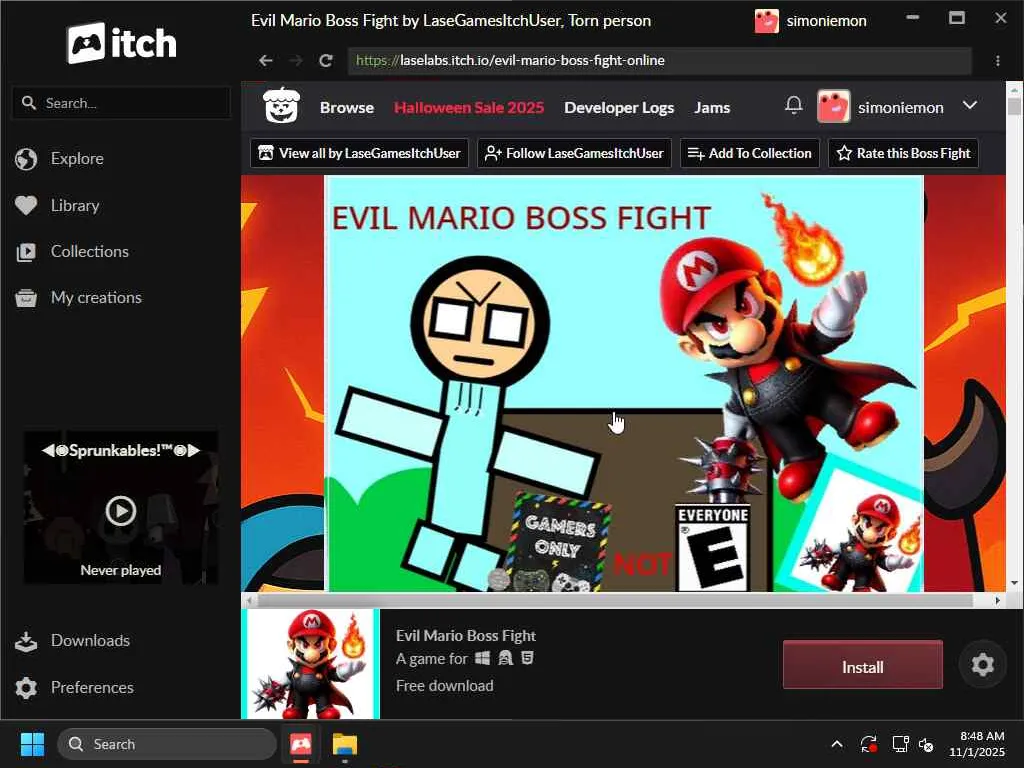Image resolution: width=1024 pixels, height=768 pixels.
Task: Open the three-dot menu beside address bar
Action: [x=997, y=61]
